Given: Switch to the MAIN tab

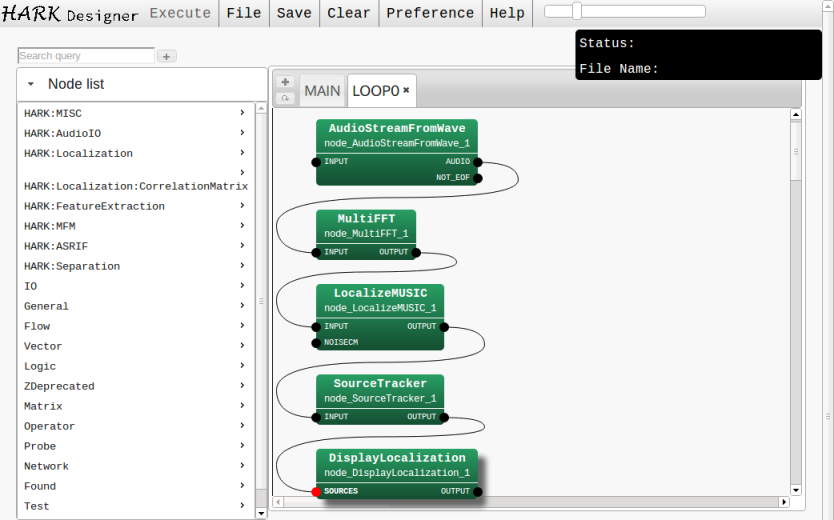Looking at the screenshot, I should [322, 91].
